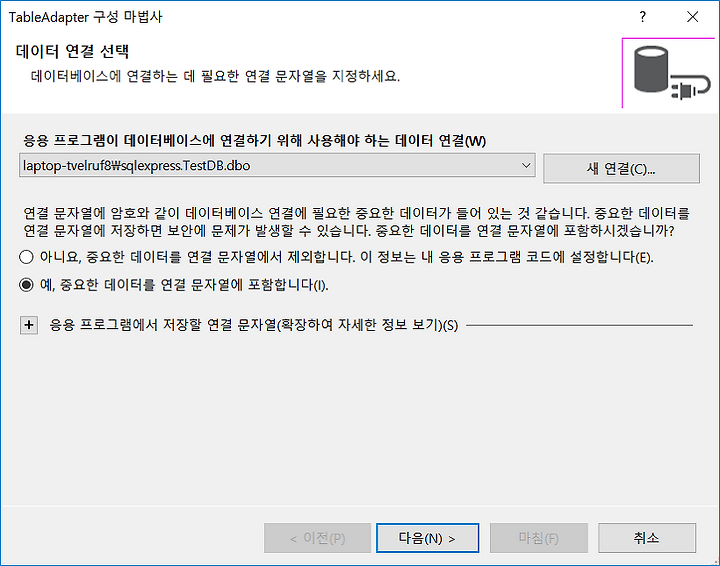Open the data connection dropdown arrow
Image resolution: width=720 pixels, height=566 pixels.
click(x=526, y=165)
